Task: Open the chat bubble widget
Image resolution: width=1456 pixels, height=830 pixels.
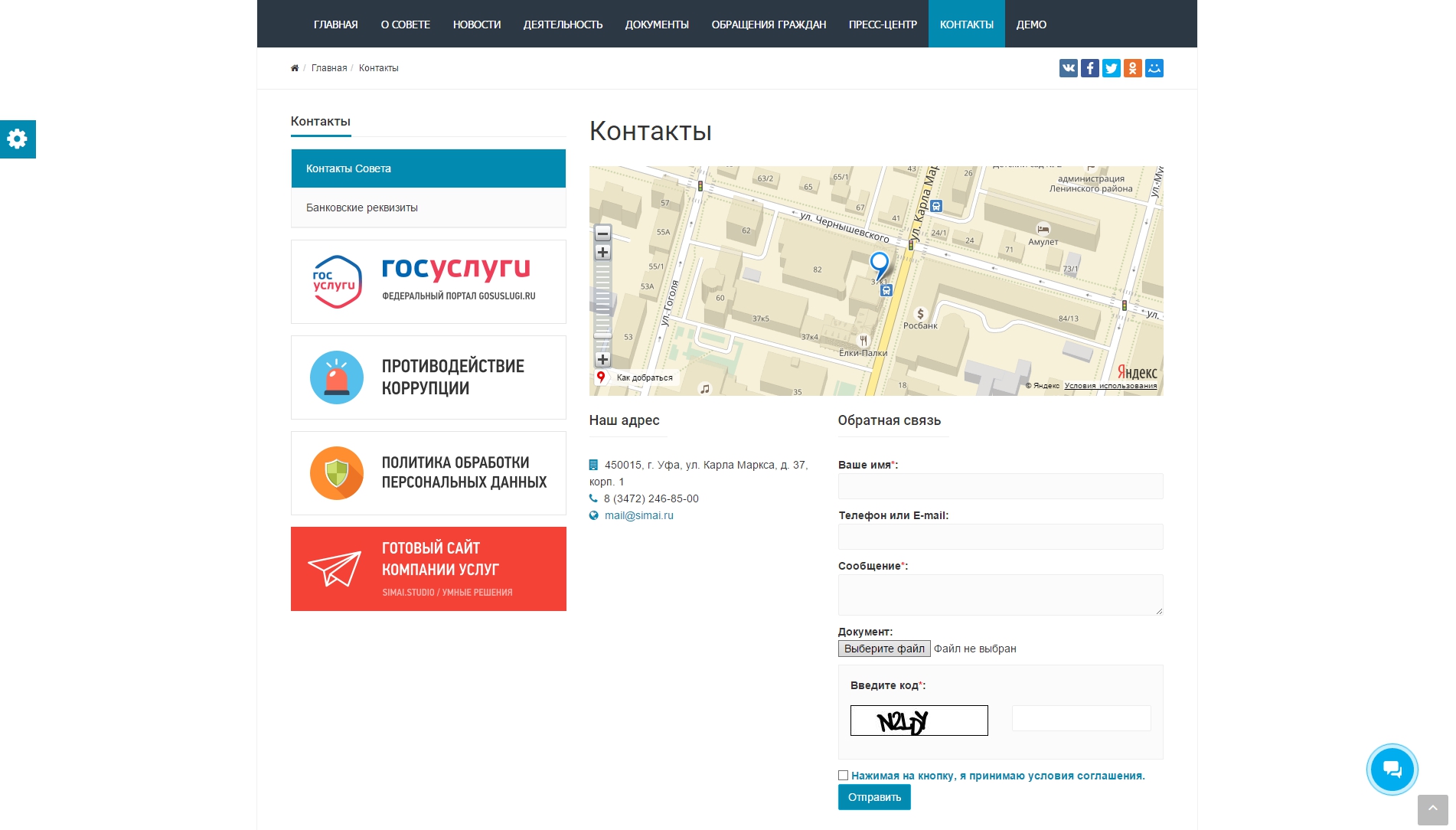Action: tap(1391, 769)
